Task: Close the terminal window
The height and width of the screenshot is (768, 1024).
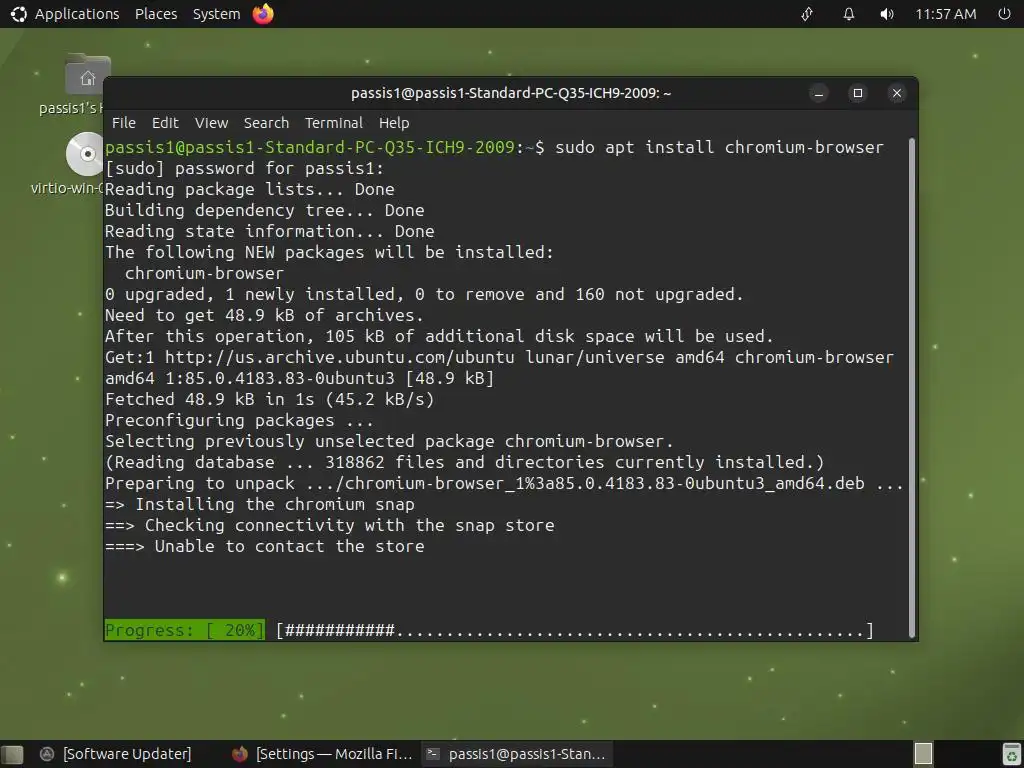Action: pos(897,93)
